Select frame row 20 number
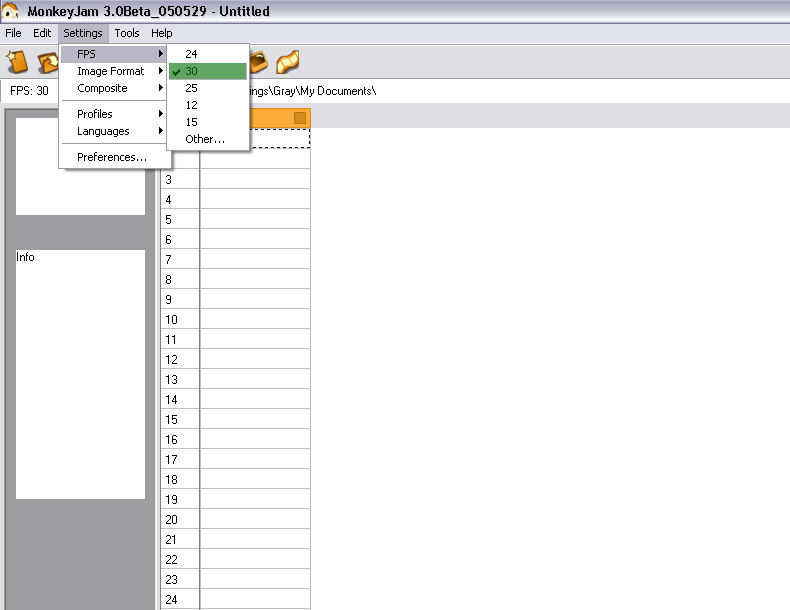This screenshot has width=790, height=610. (x=180, y=519)
